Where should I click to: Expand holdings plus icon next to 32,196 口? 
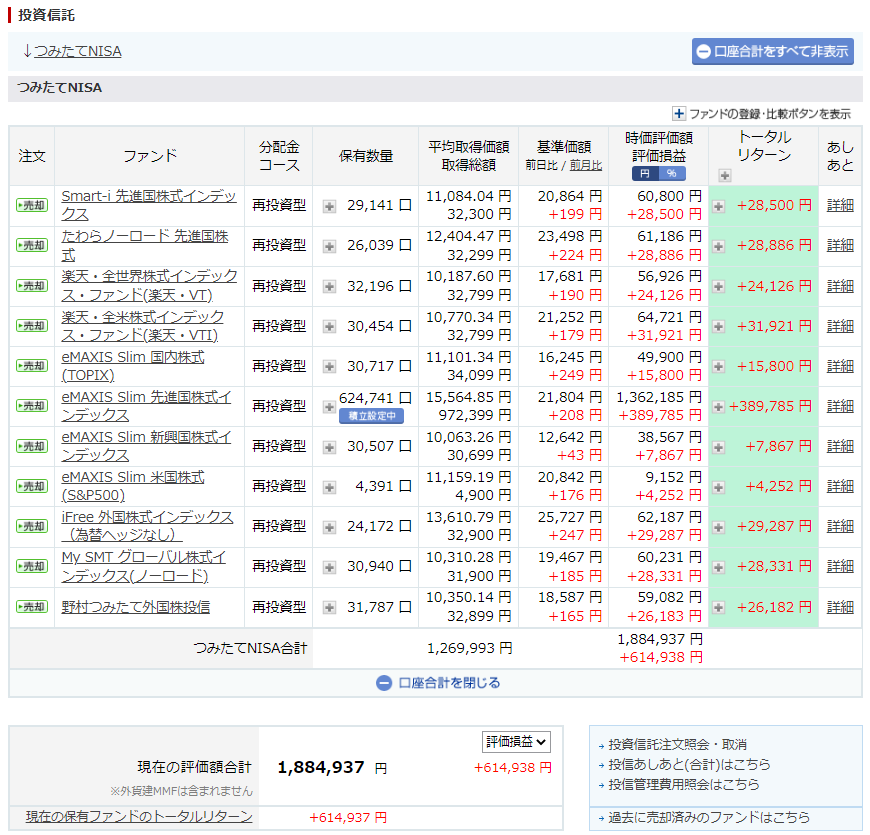pos(330,287)
